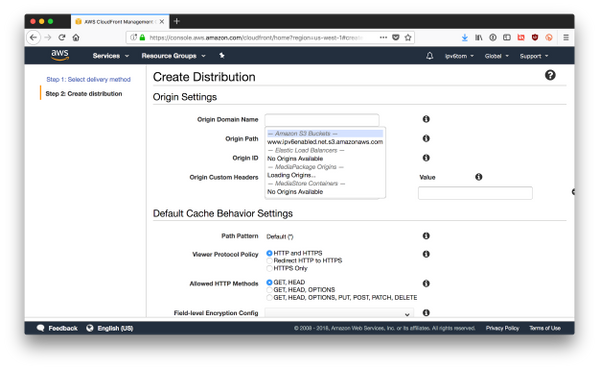This screenshot has height=369, width=599.
Task: Show info for Origin Path
Action: pos(426,138)
